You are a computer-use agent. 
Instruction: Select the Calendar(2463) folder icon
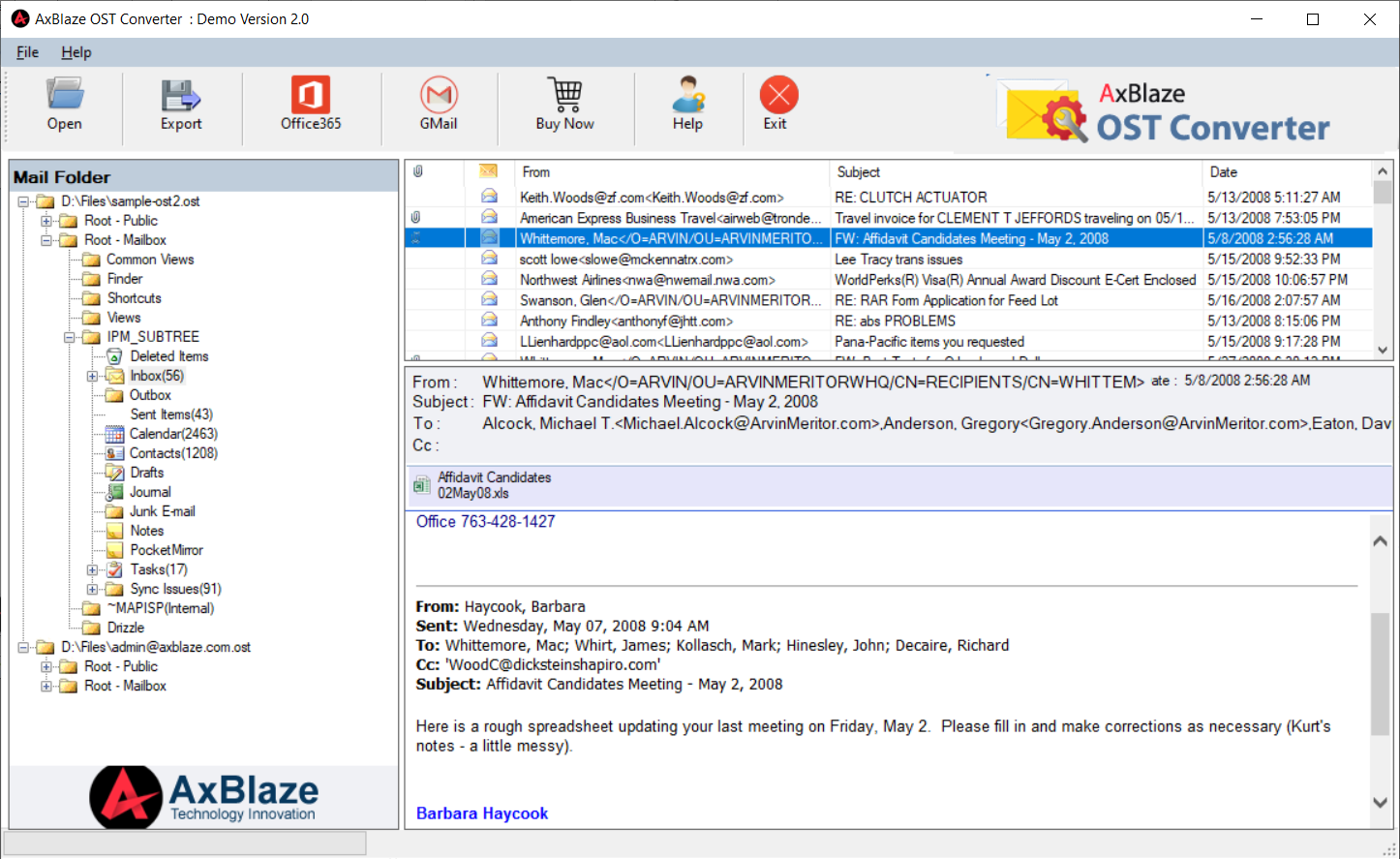point(114,434)
